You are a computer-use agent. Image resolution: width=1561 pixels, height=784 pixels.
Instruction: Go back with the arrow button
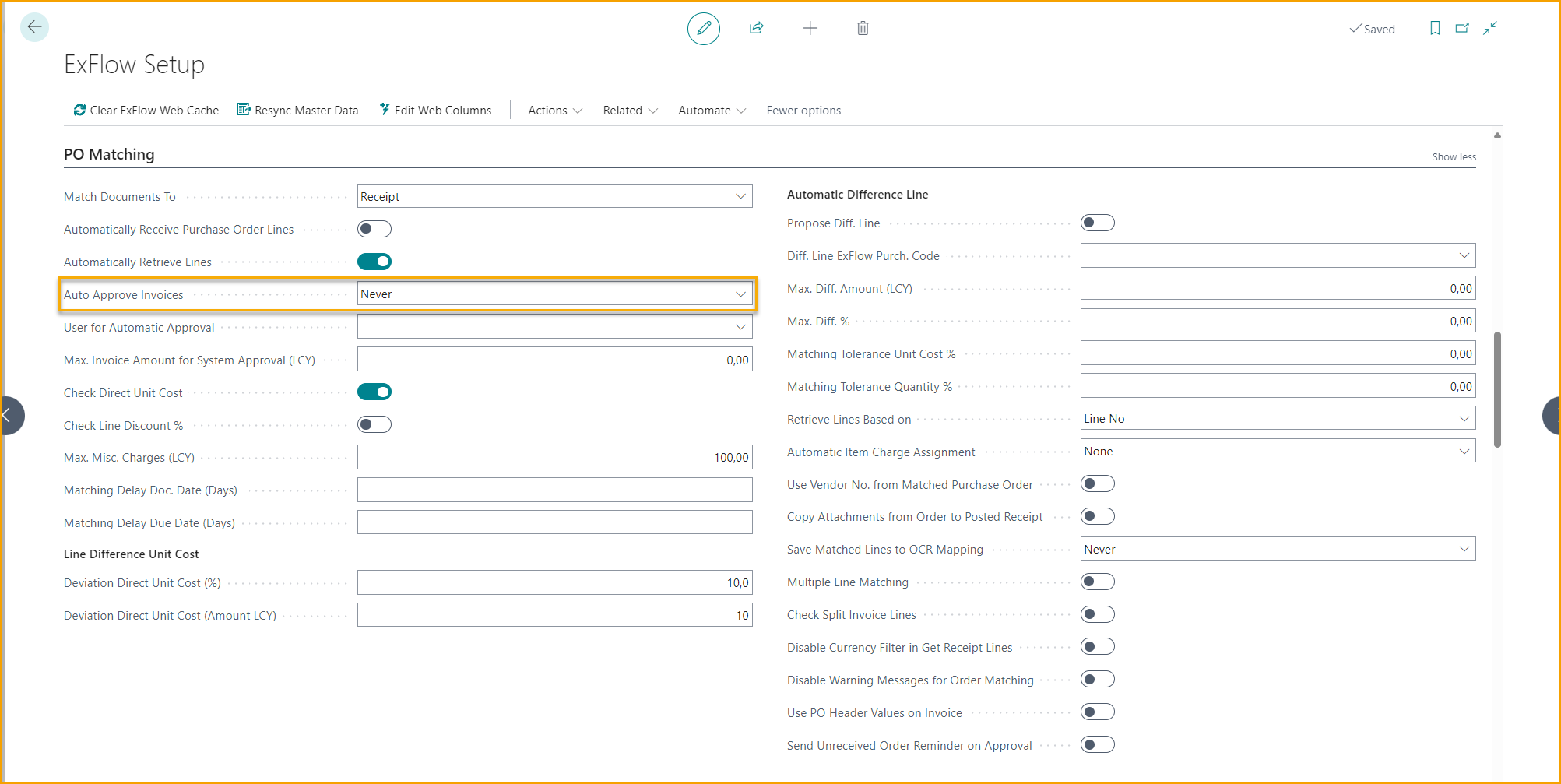(x=34, y=27)
